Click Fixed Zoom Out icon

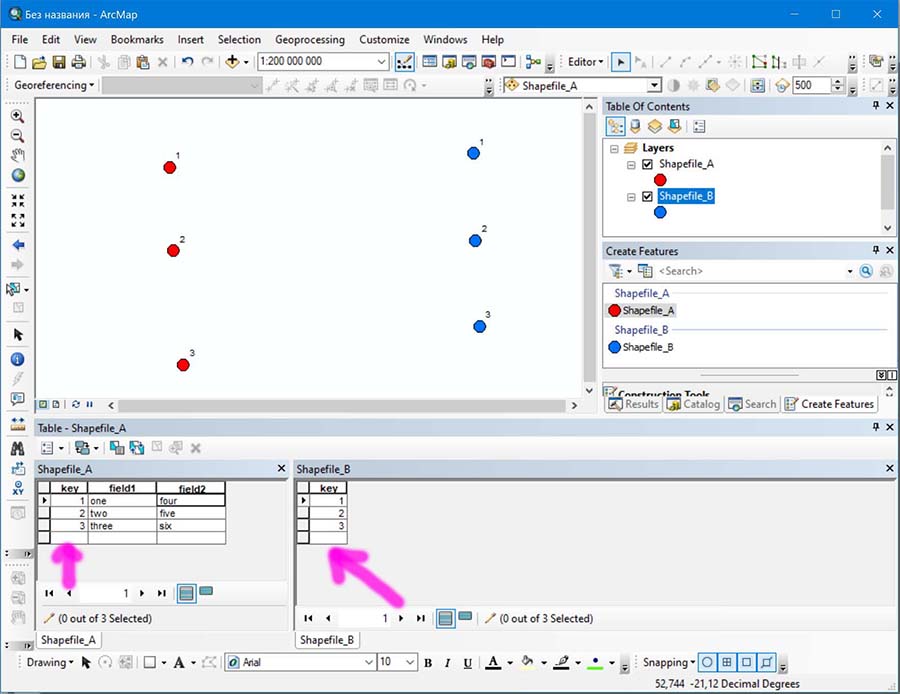tap(18, 220)
